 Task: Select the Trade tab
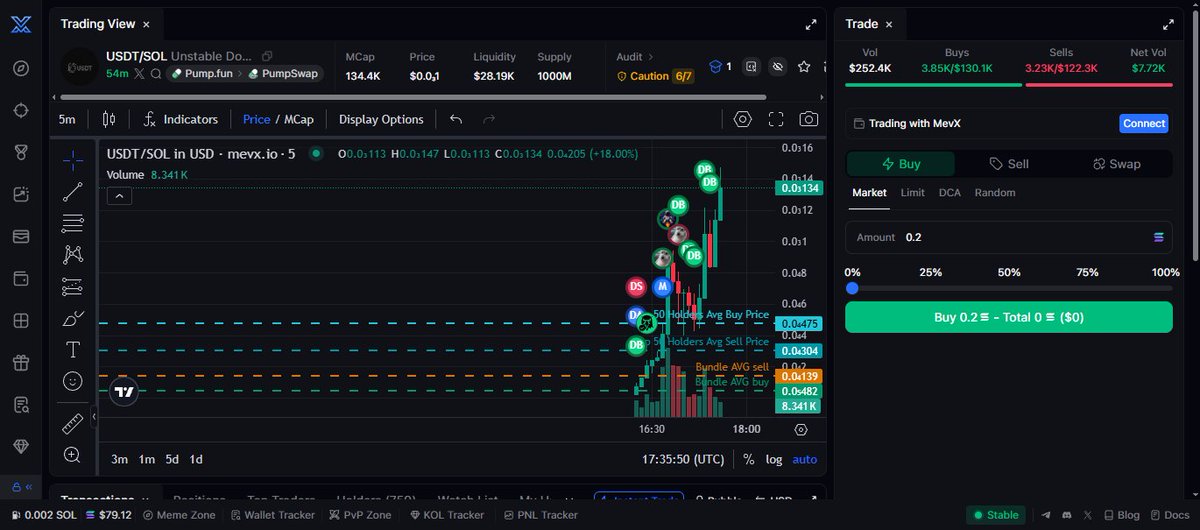862,24
